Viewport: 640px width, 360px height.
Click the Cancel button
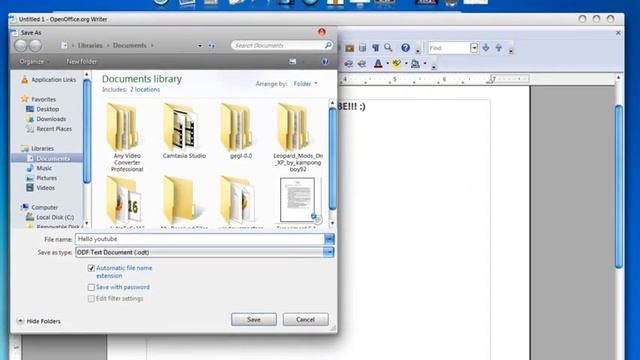point(305,320)
